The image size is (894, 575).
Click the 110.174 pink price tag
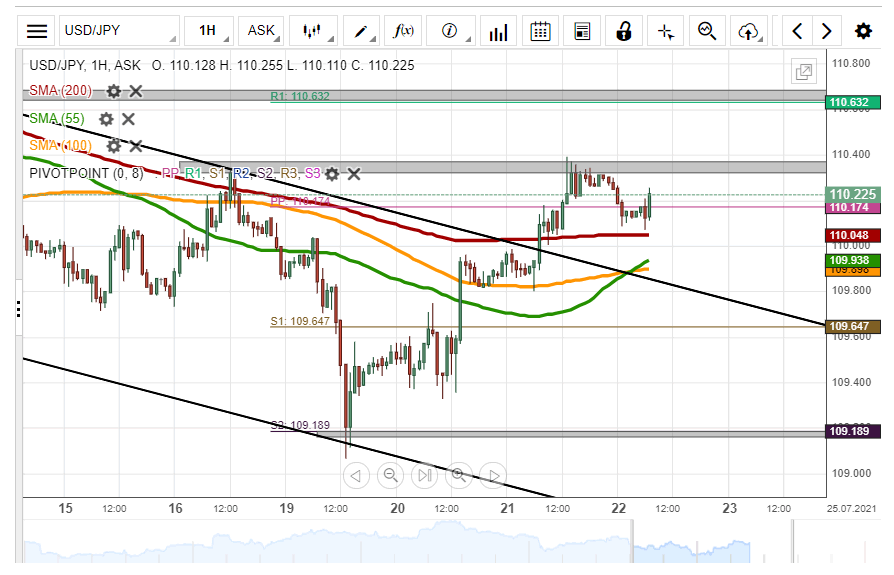pos(853,207)
